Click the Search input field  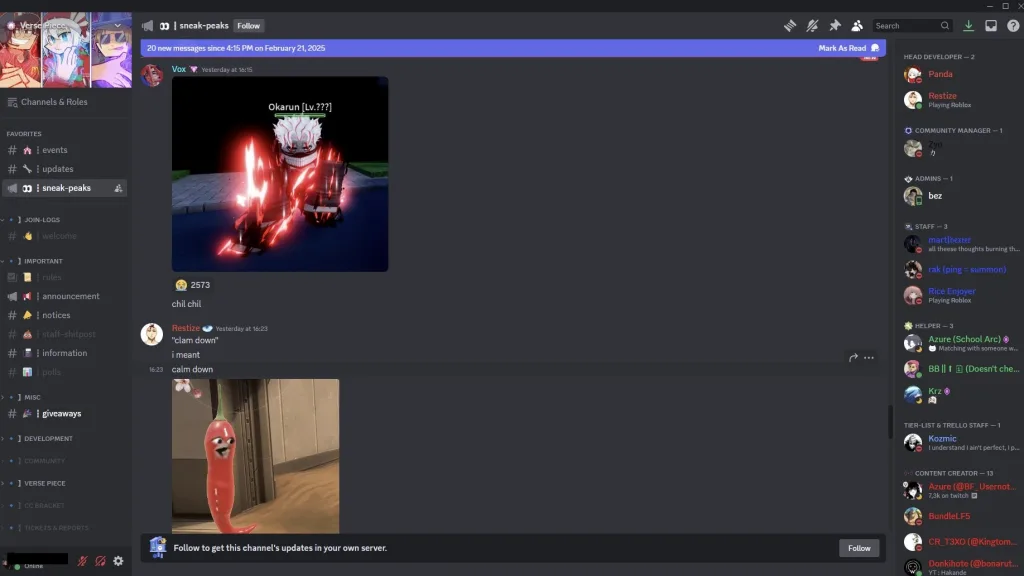point(912,25)
